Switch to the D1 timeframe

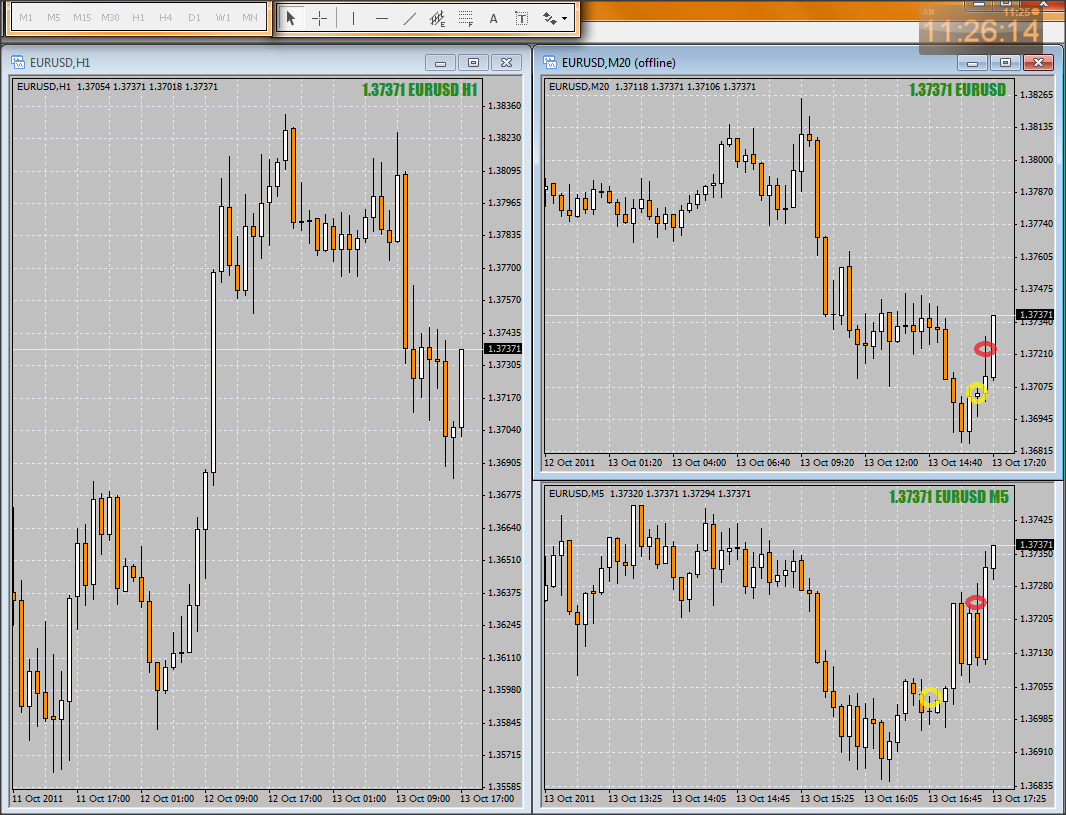tap(194, 18)
